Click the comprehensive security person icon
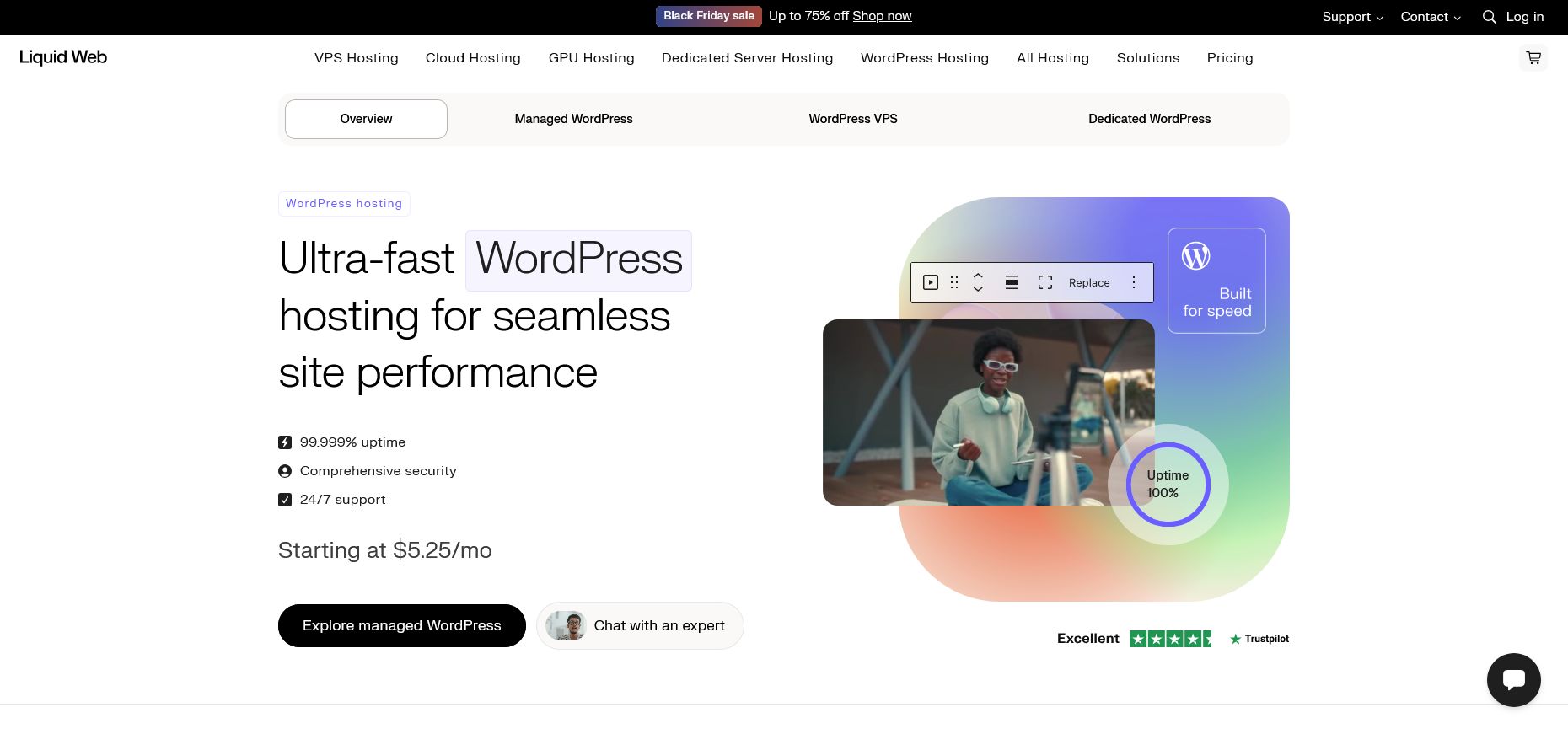This screenshot has height=734, width=1568. 285,471
